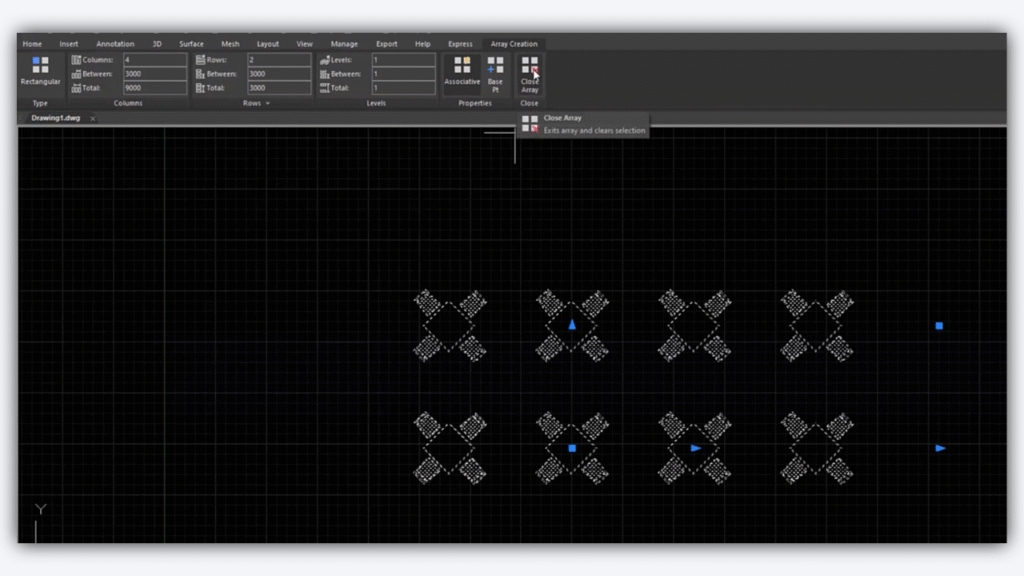Image resolution: width=1024 pixels, height=576 pixels.
Task: Toggle the Associative array property
Action: pos(462,70)
